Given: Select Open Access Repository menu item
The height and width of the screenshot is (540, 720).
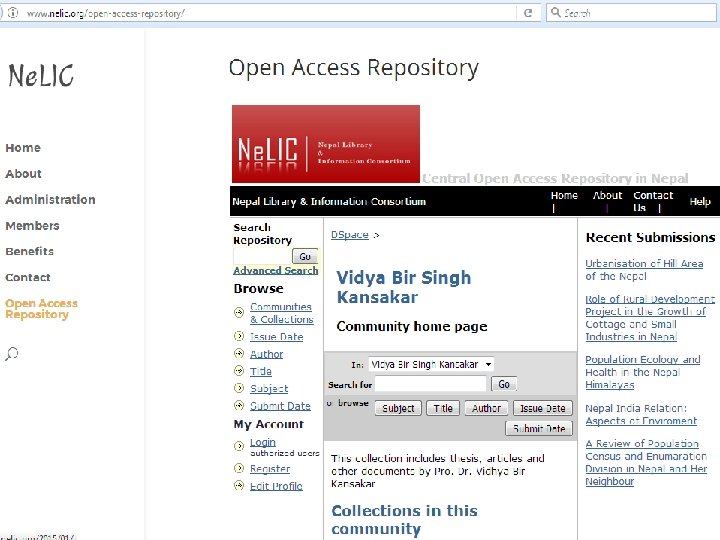Looking at the screenshot, I should 41,309.
